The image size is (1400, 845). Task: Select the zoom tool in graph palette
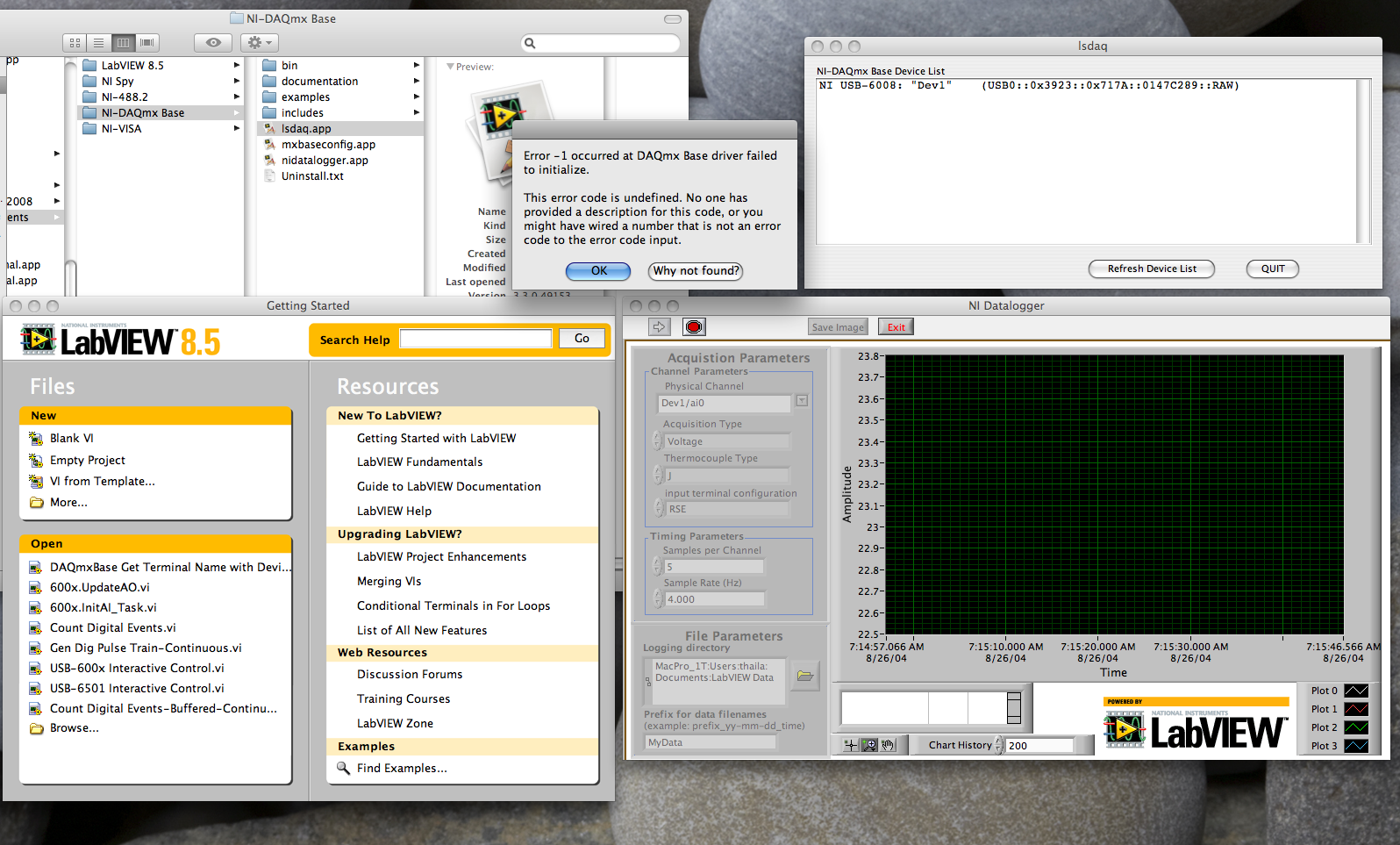click(x=869, y=745)
